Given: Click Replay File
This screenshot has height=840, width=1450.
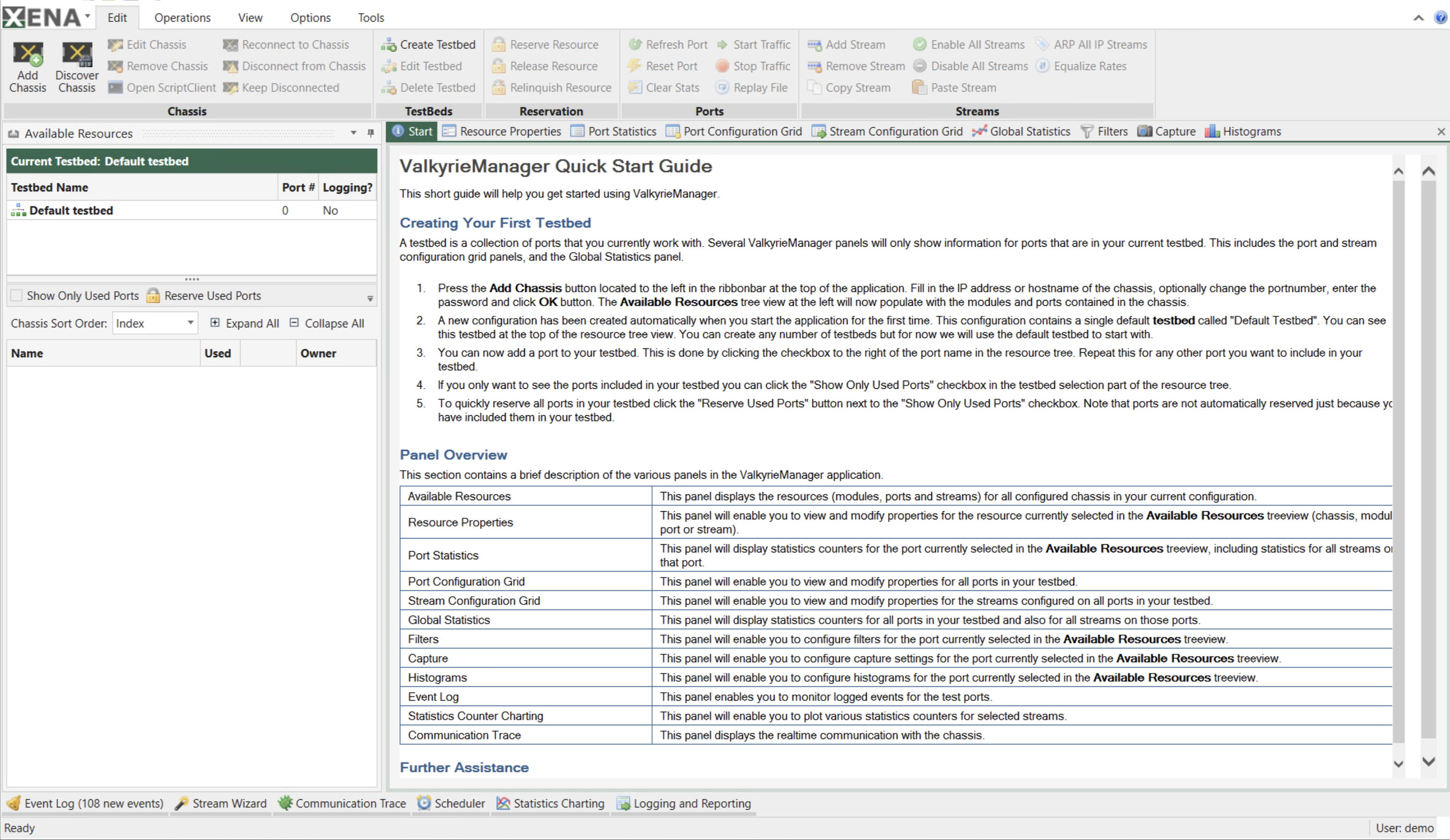Looking at the screenshot, I should pos(751,87).
